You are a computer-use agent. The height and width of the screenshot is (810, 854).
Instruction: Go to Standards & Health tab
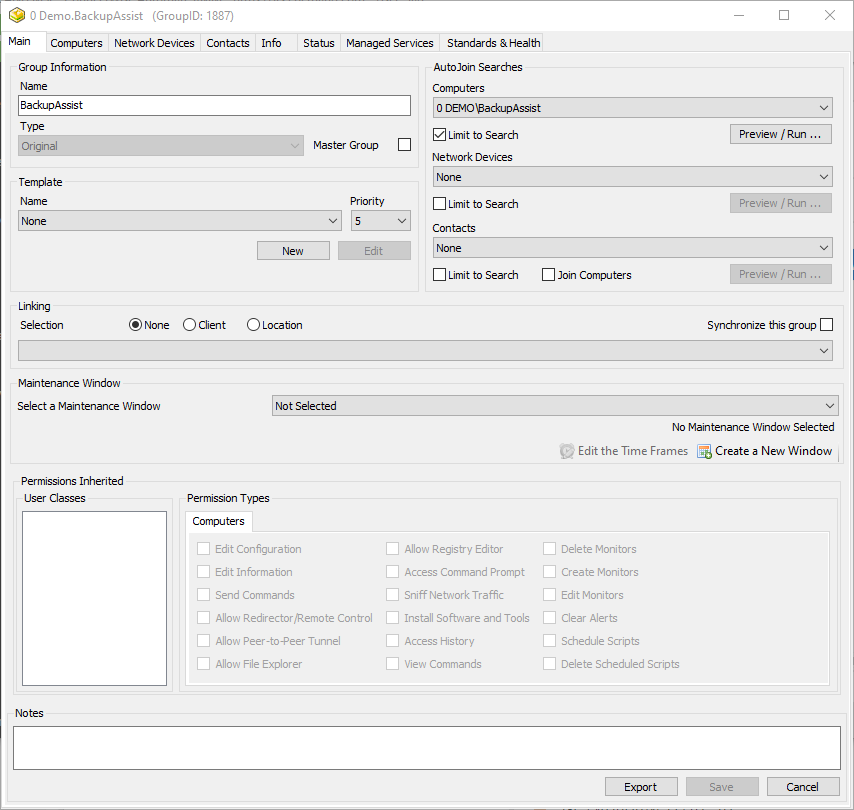coord(493,43)
